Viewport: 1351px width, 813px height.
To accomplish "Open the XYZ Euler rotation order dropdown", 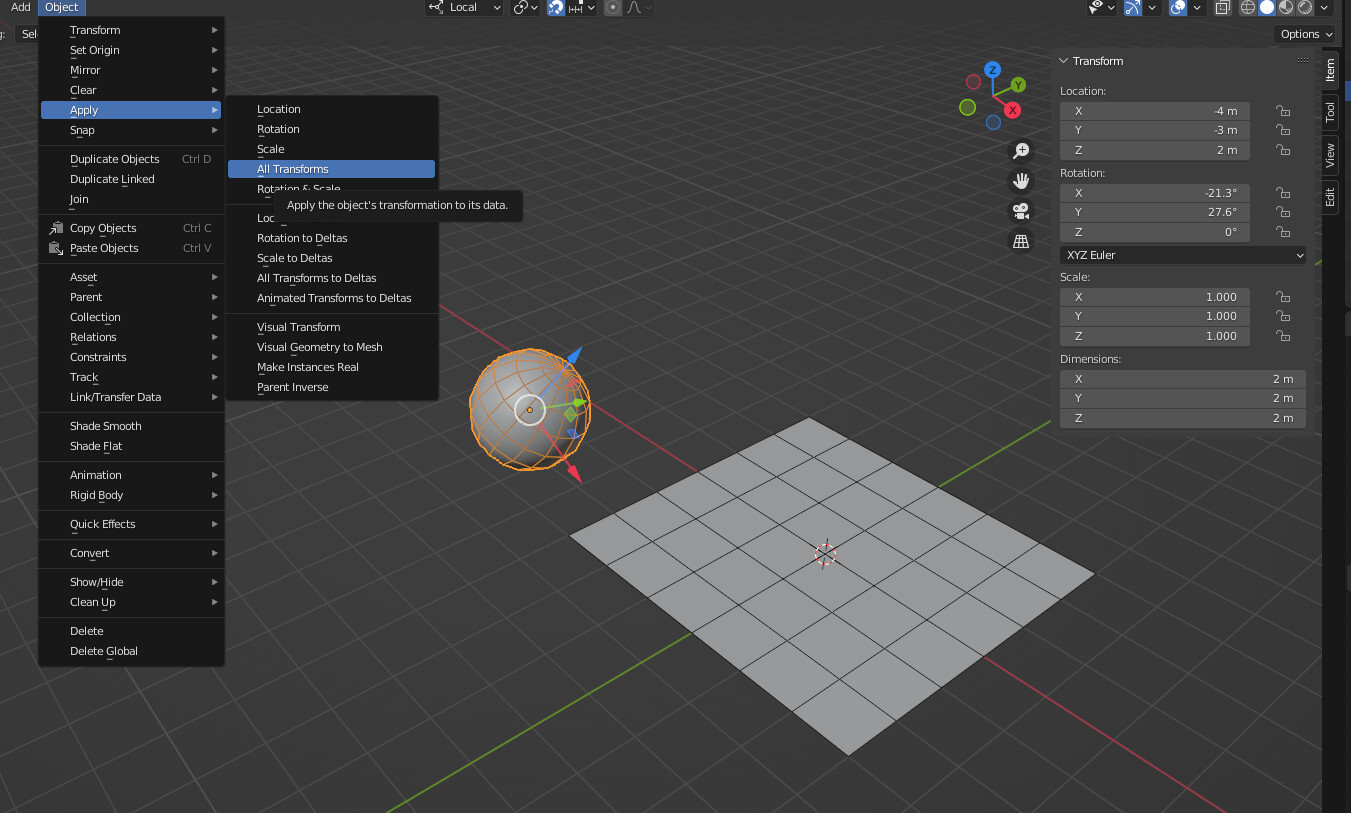I will (x=1182, y=256).
